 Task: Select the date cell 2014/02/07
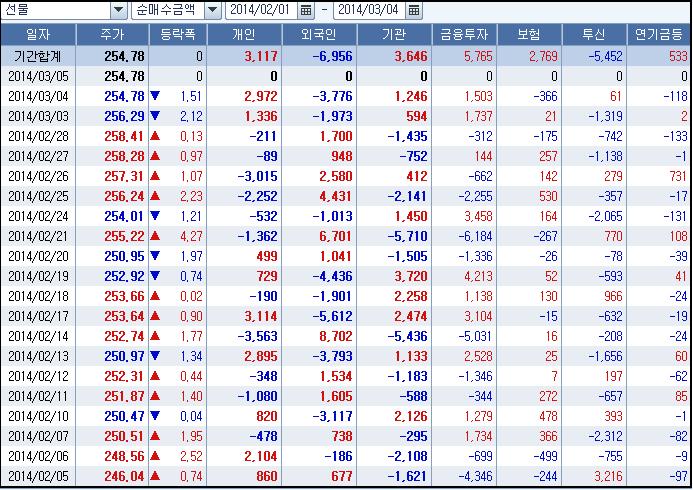coord(38,436)
